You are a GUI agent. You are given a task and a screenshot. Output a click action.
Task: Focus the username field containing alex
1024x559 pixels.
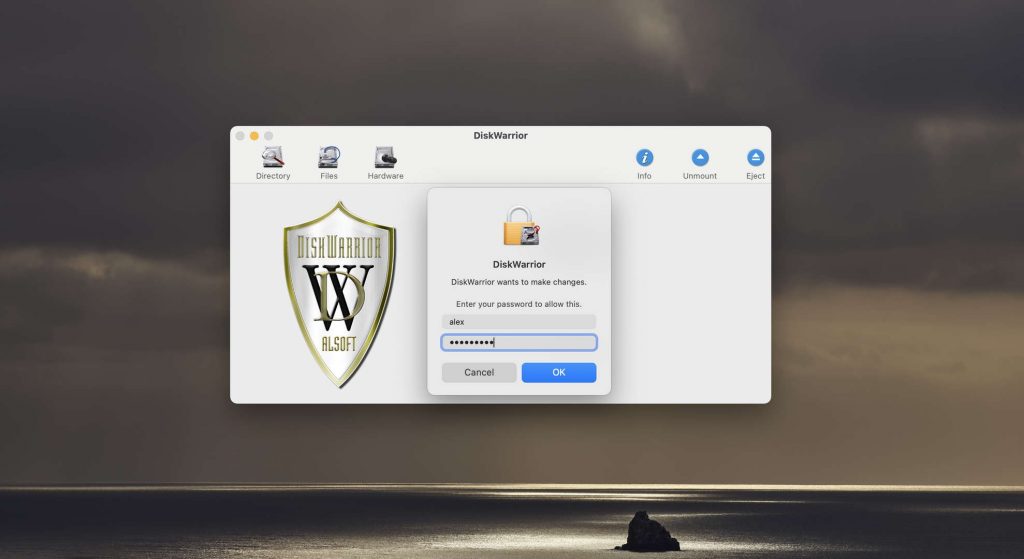519,322
